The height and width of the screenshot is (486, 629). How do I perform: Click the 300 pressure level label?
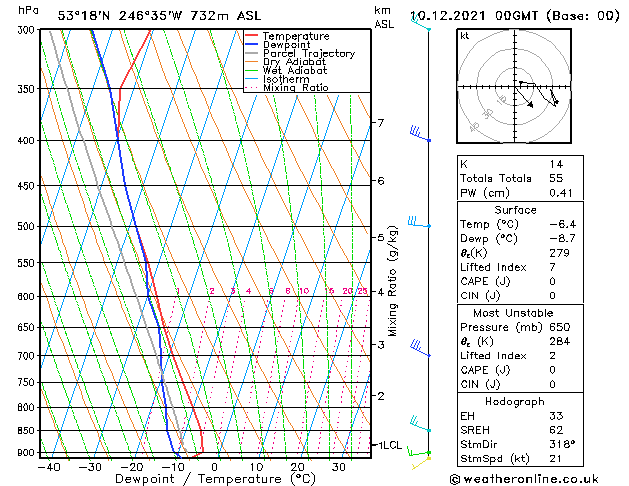click(x=28, y=30)
